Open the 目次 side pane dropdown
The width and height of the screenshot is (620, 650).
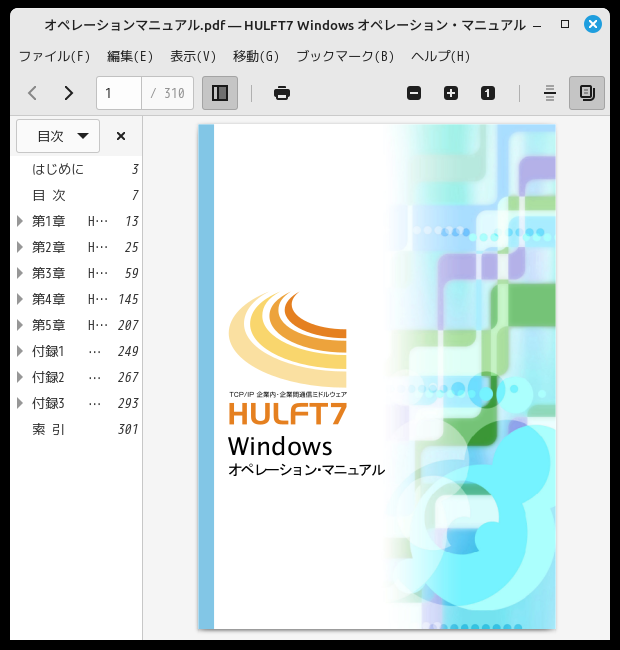(x=58, y=136)
